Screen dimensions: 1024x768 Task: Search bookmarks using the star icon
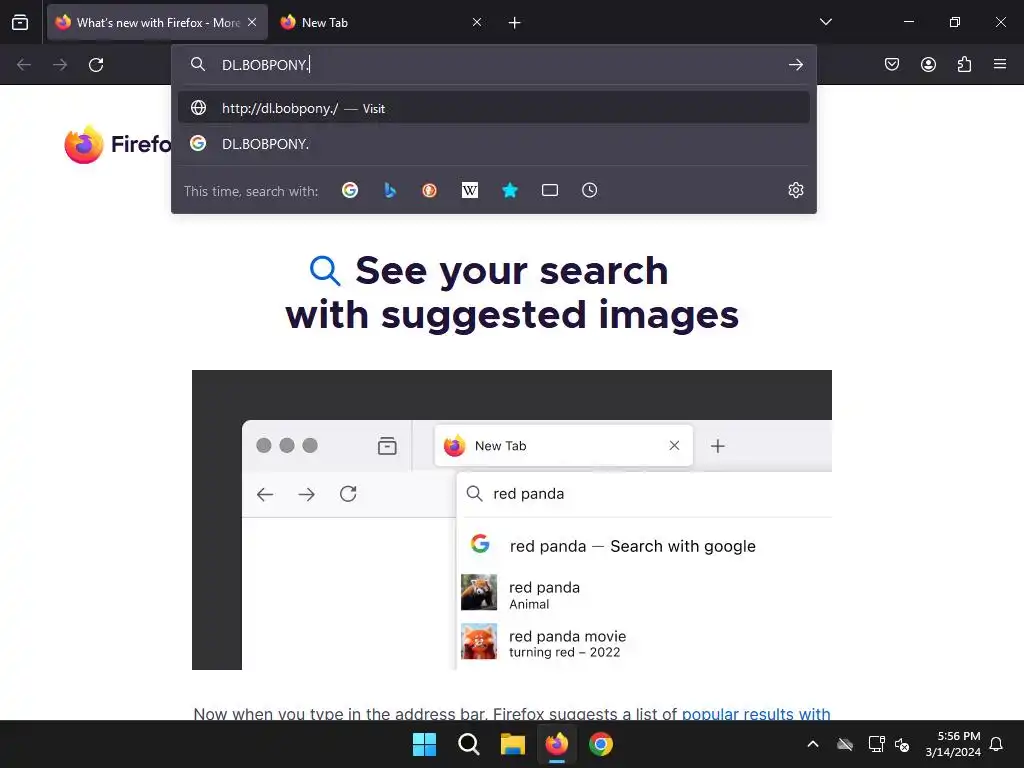(510, 191)
